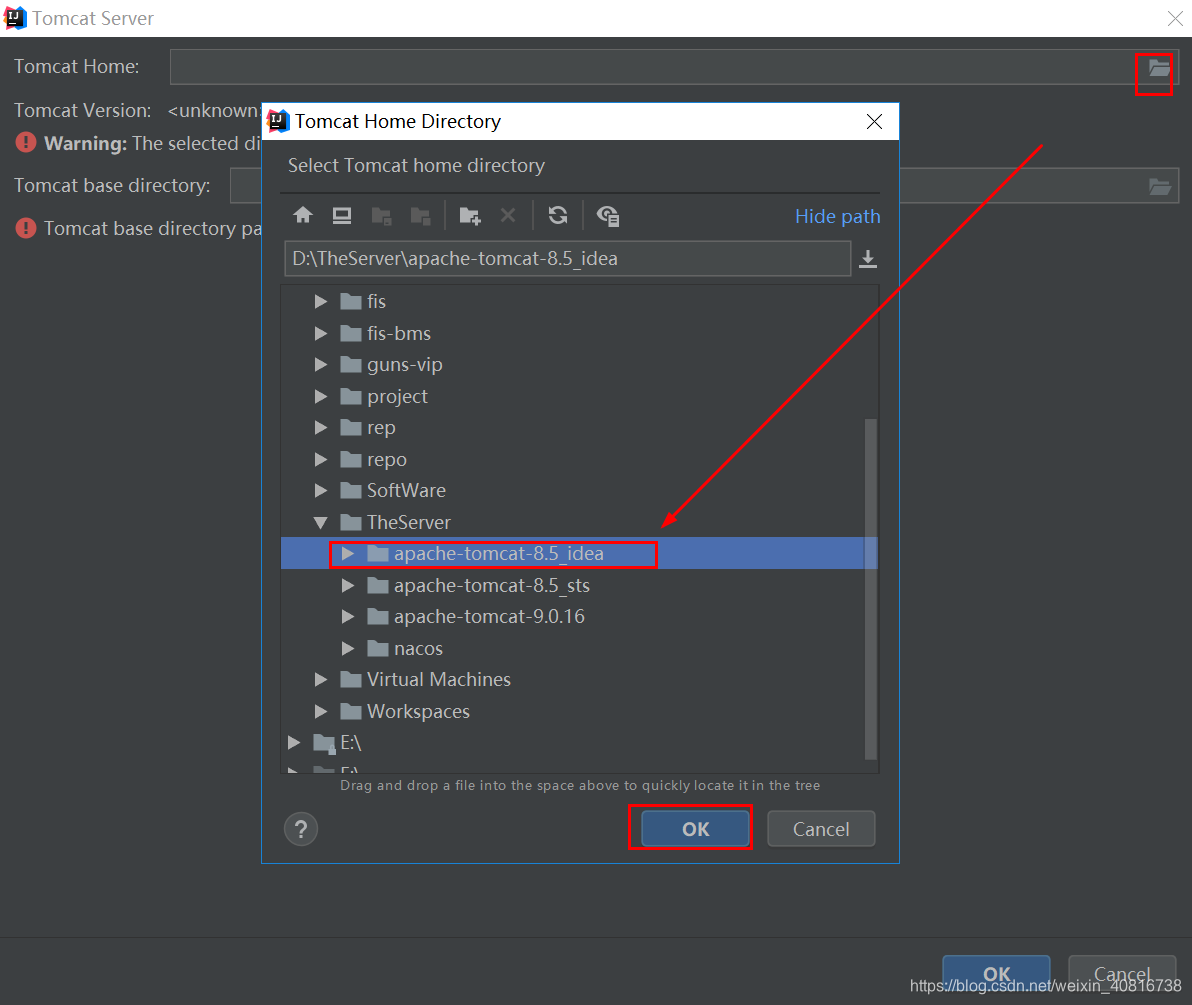Click the Hide path link
1192x1005 pixels.
coord(837,217)
